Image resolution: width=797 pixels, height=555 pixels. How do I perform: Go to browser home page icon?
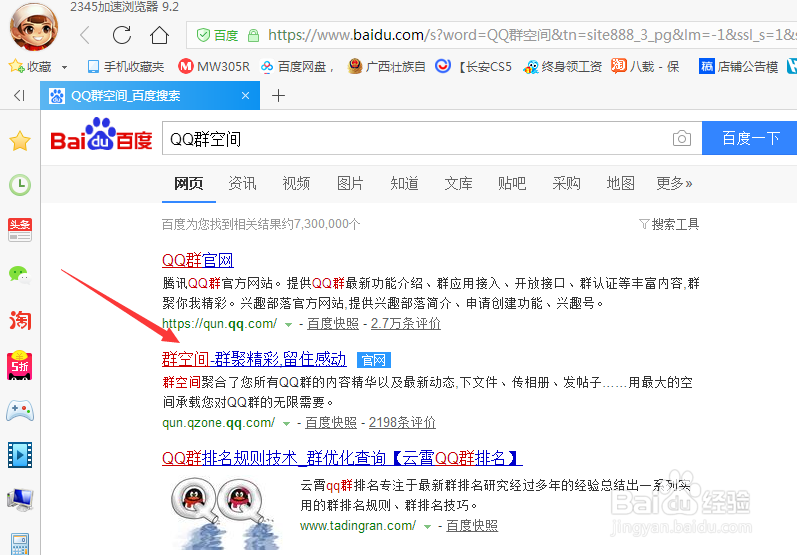coord(159,35)
